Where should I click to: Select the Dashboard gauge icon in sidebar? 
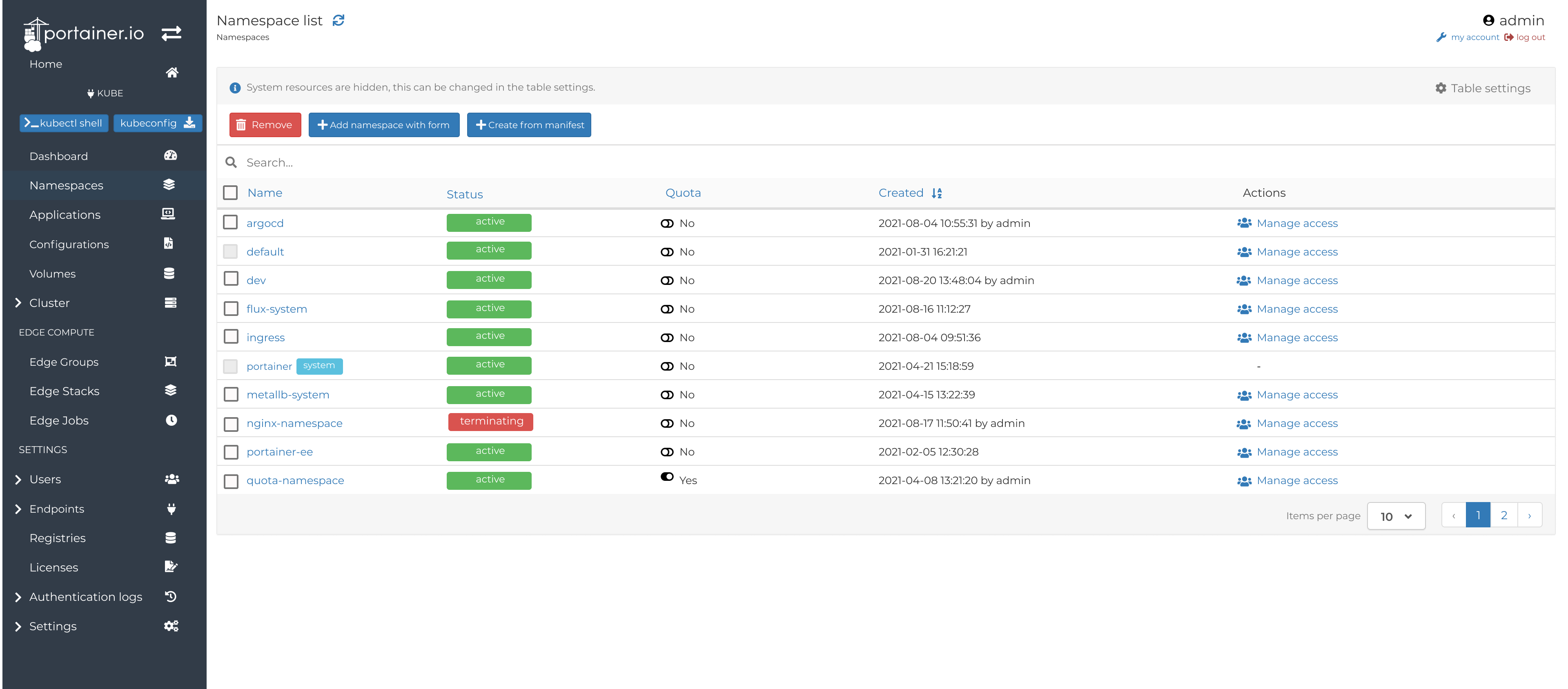click(170, 155)
